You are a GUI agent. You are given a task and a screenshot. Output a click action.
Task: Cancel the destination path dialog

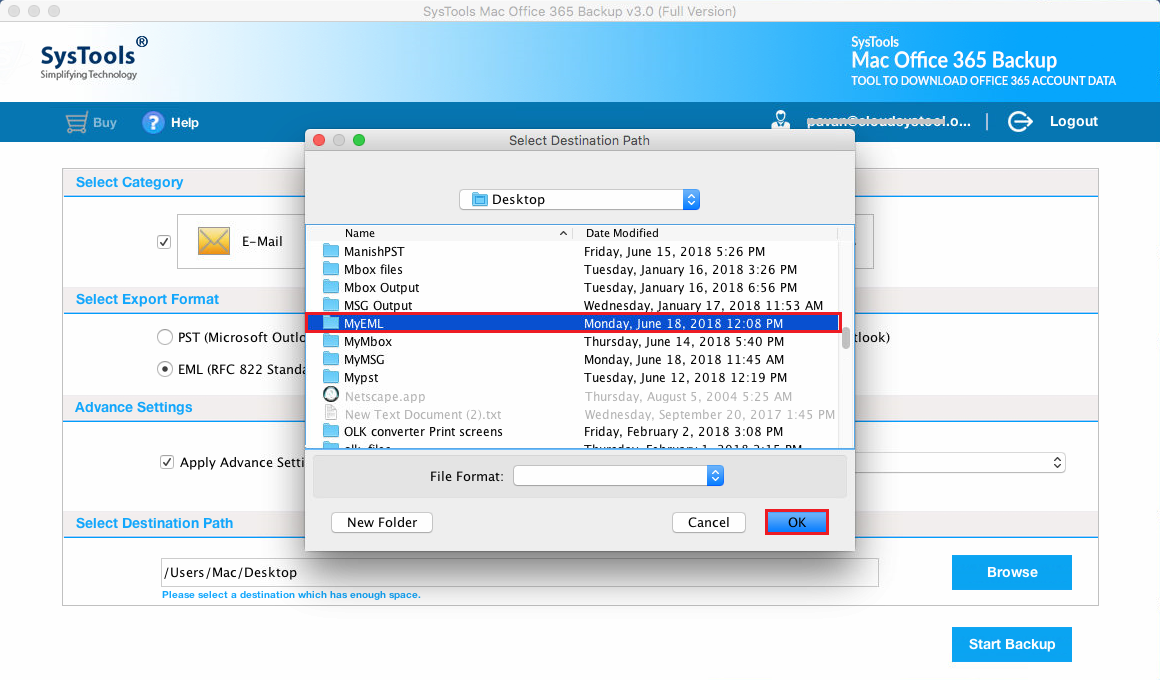pyautogui.click(x=709, y=522)
